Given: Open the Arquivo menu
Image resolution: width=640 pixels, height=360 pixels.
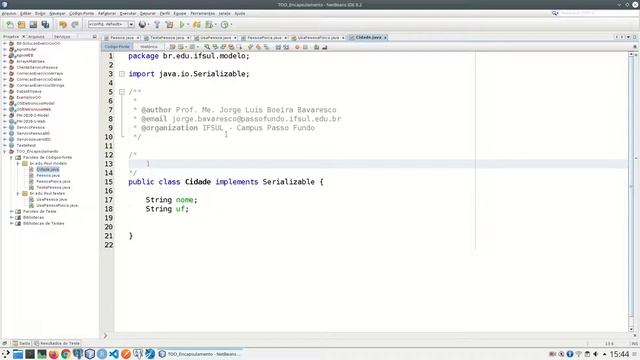Looking at the screenshot, I should [x=9, y=13].
